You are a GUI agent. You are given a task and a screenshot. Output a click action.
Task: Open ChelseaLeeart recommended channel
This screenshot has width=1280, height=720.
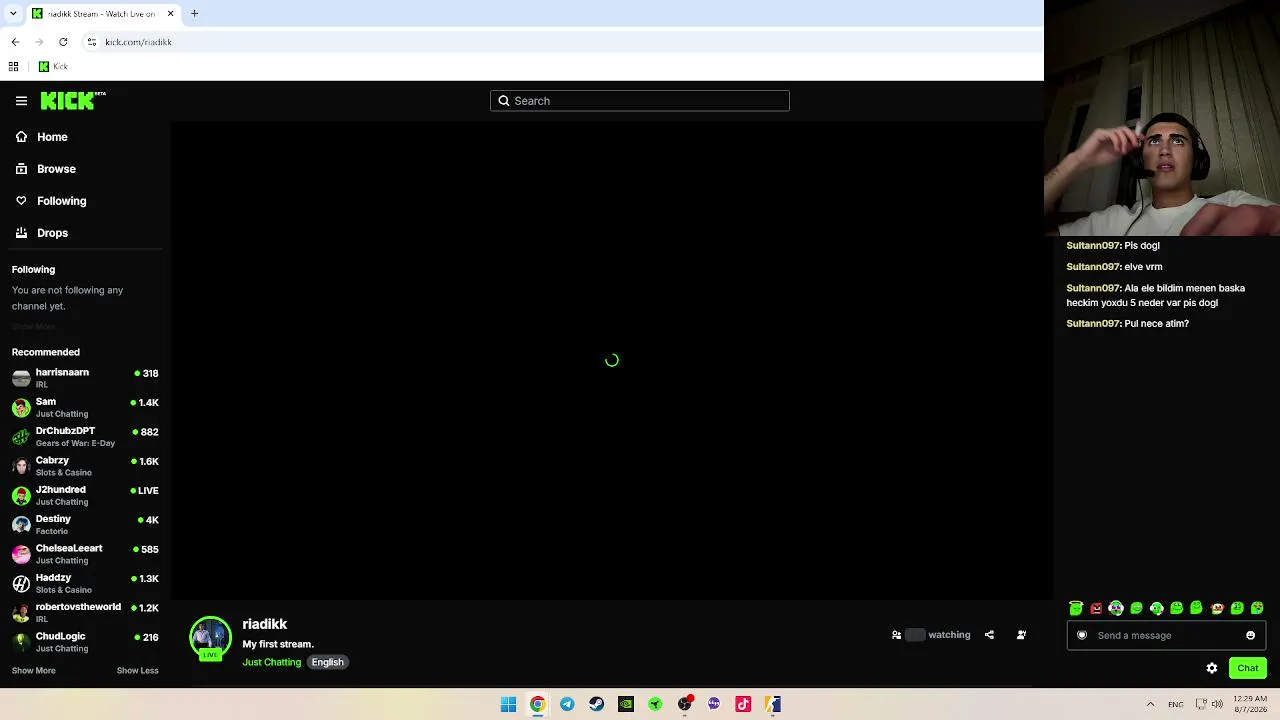pyautogui.click(x=85, y=554)
